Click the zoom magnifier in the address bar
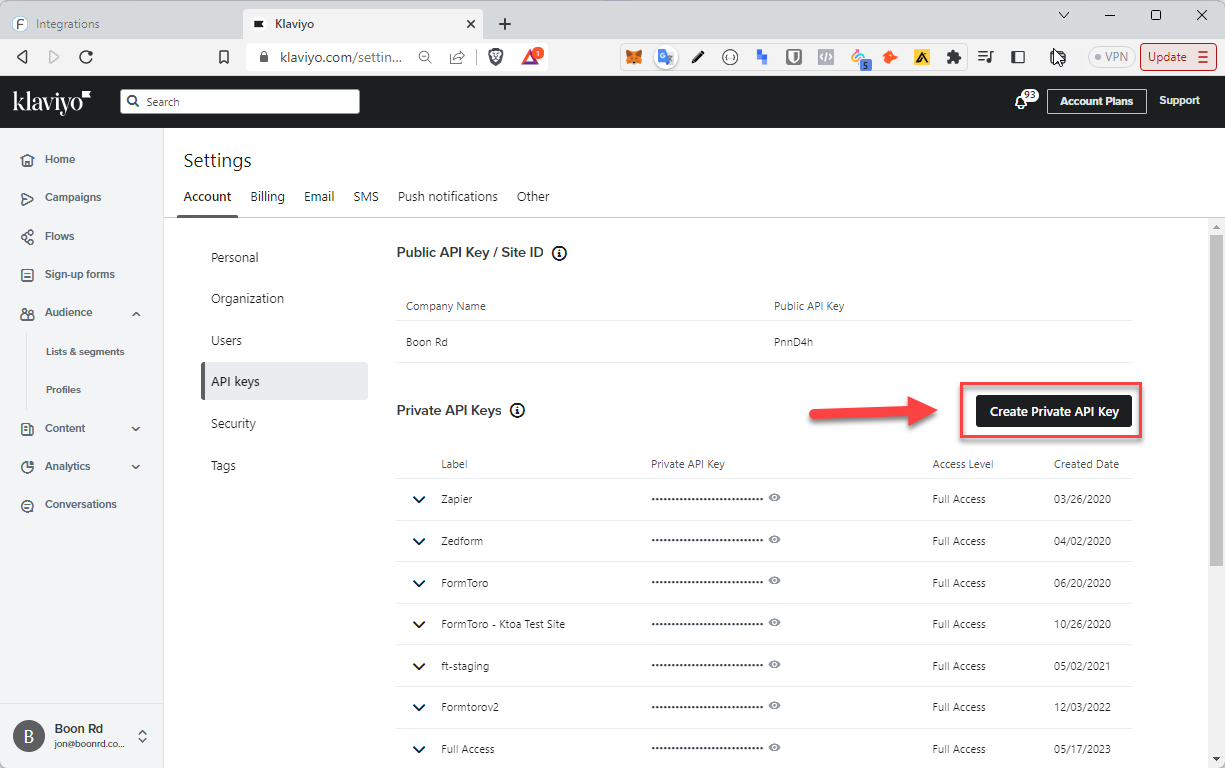Viewport: 1225px width, 768px height. point(425,57)
